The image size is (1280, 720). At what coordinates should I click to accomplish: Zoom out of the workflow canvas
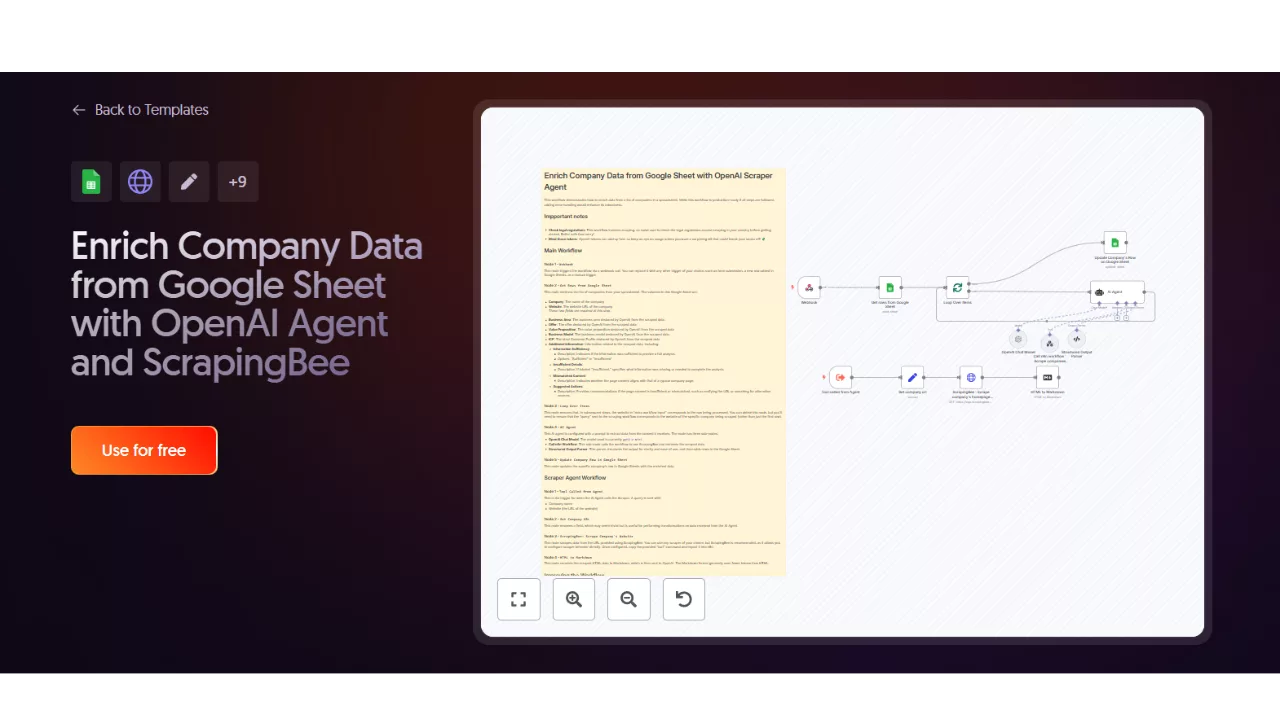[628, 599]
